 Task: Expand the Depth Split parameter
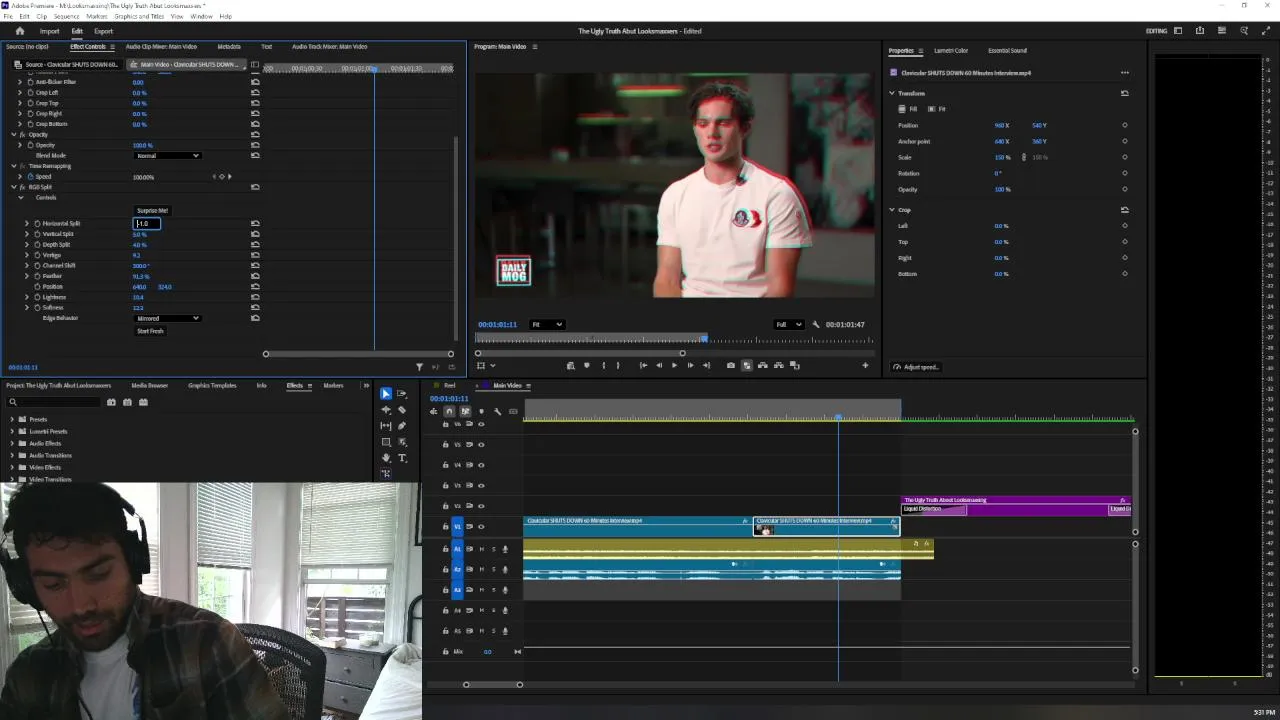click(27, 245)
